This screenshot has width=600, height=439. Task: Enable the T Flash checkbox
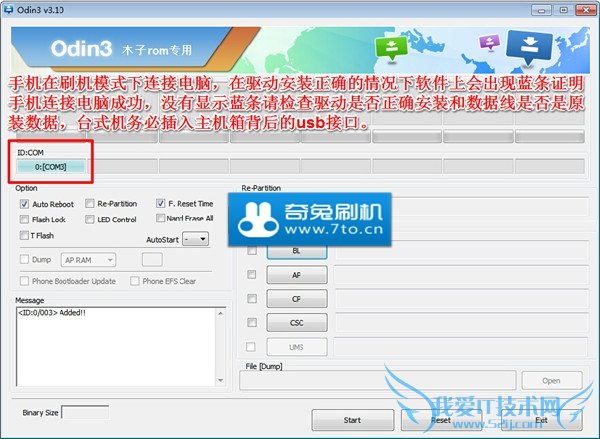[x=24, y=235]
